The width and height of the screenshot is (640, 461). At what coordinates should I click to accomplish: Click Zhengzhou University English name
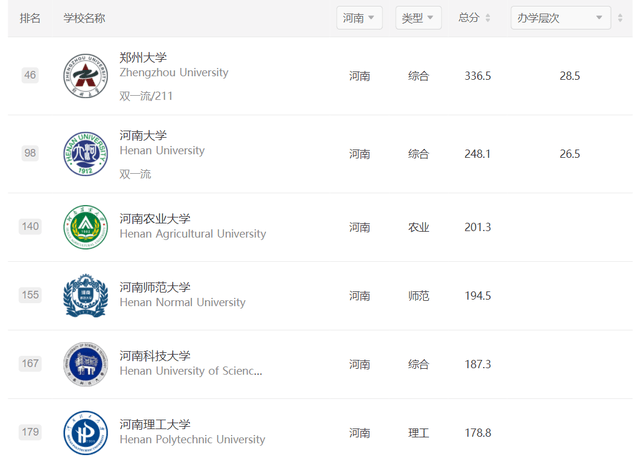point(174,73)
